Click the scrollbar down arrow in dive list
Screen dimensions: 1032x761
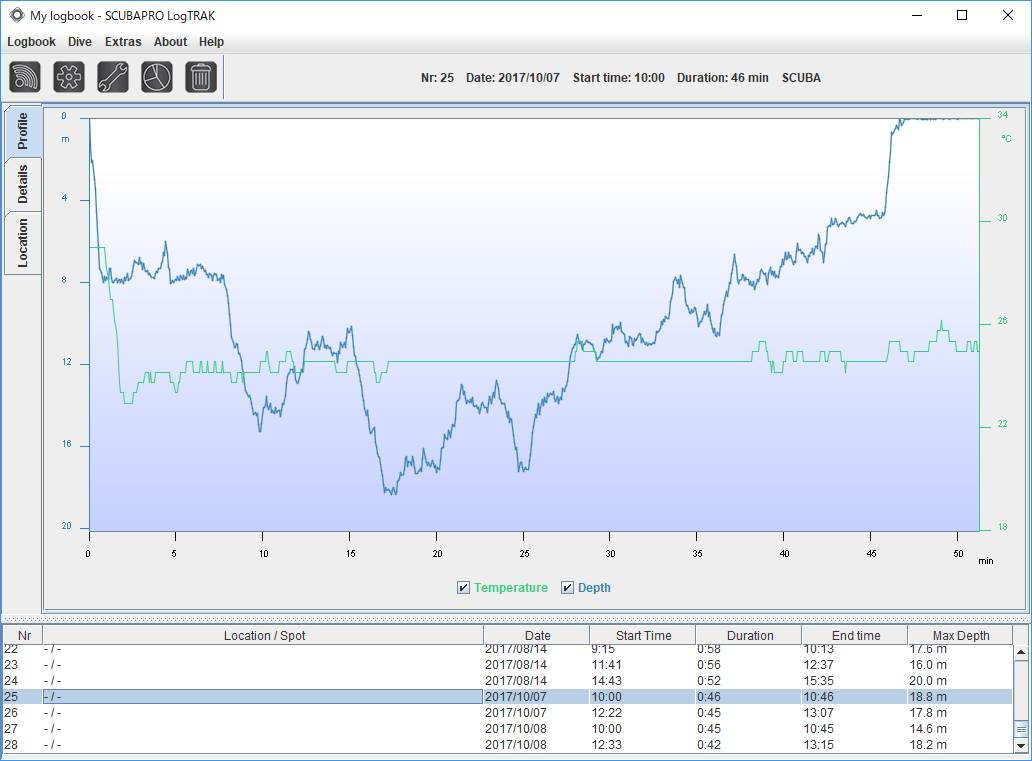point(1021,746)
